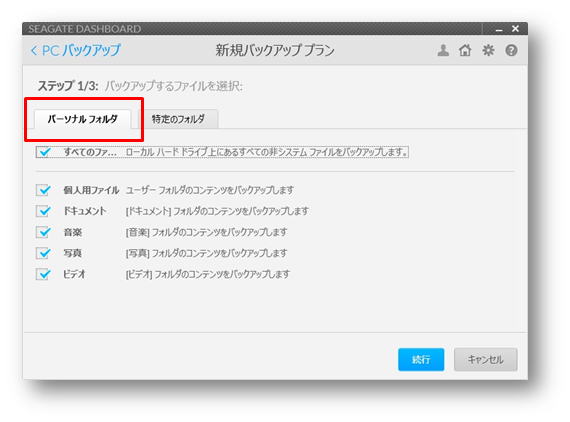Viewport: 570px width, 422px height.
Task: Click the blue 続行 button
Action: [x=421, y=359]
